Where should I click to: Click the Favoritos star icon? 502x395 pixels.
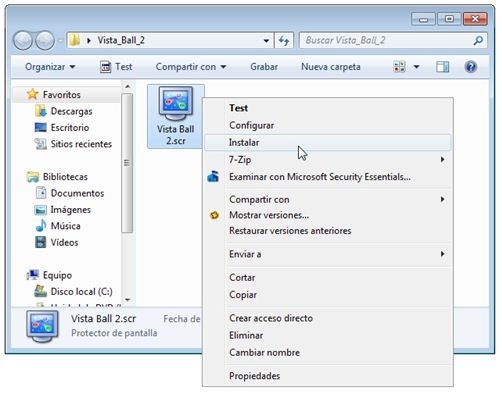(32, 94)
